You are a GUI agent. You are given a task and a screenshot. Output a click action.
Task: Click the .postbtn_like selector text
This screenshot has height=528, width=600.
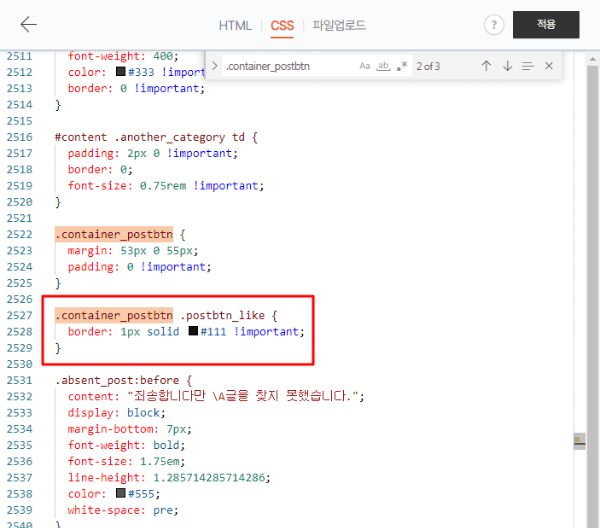tap(222, 315)
